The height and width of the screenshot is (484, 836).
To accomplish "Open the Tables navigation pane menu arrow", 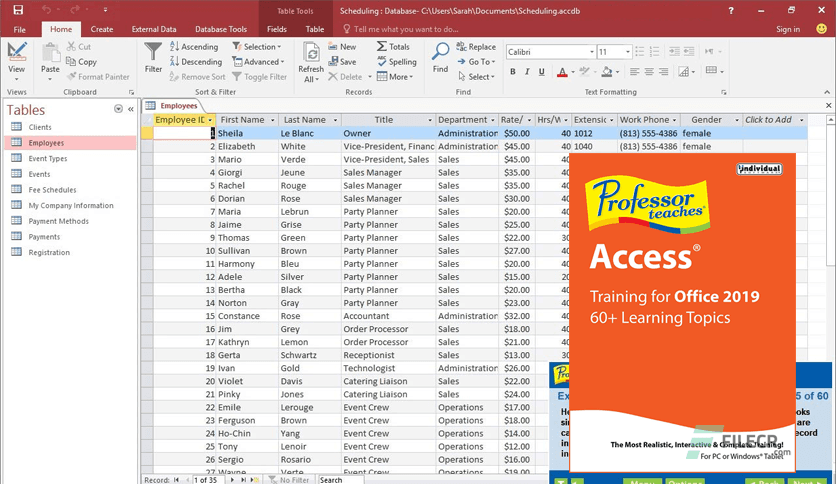I will pyautogui.click(x=118, y=109).
